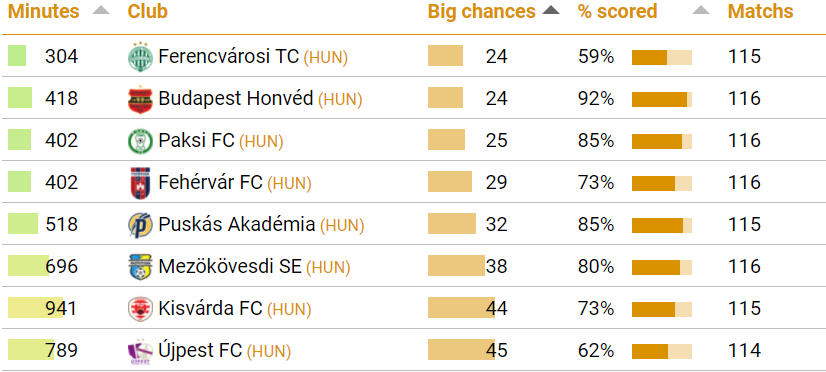Sort by % scored using its arrow

pyautogui.click(x=701, y=11)
